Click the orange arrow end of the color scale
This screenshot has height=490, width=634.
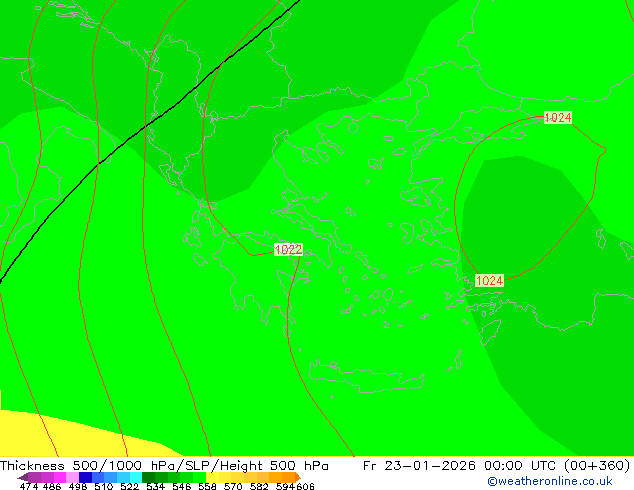[x=298, y=477]
